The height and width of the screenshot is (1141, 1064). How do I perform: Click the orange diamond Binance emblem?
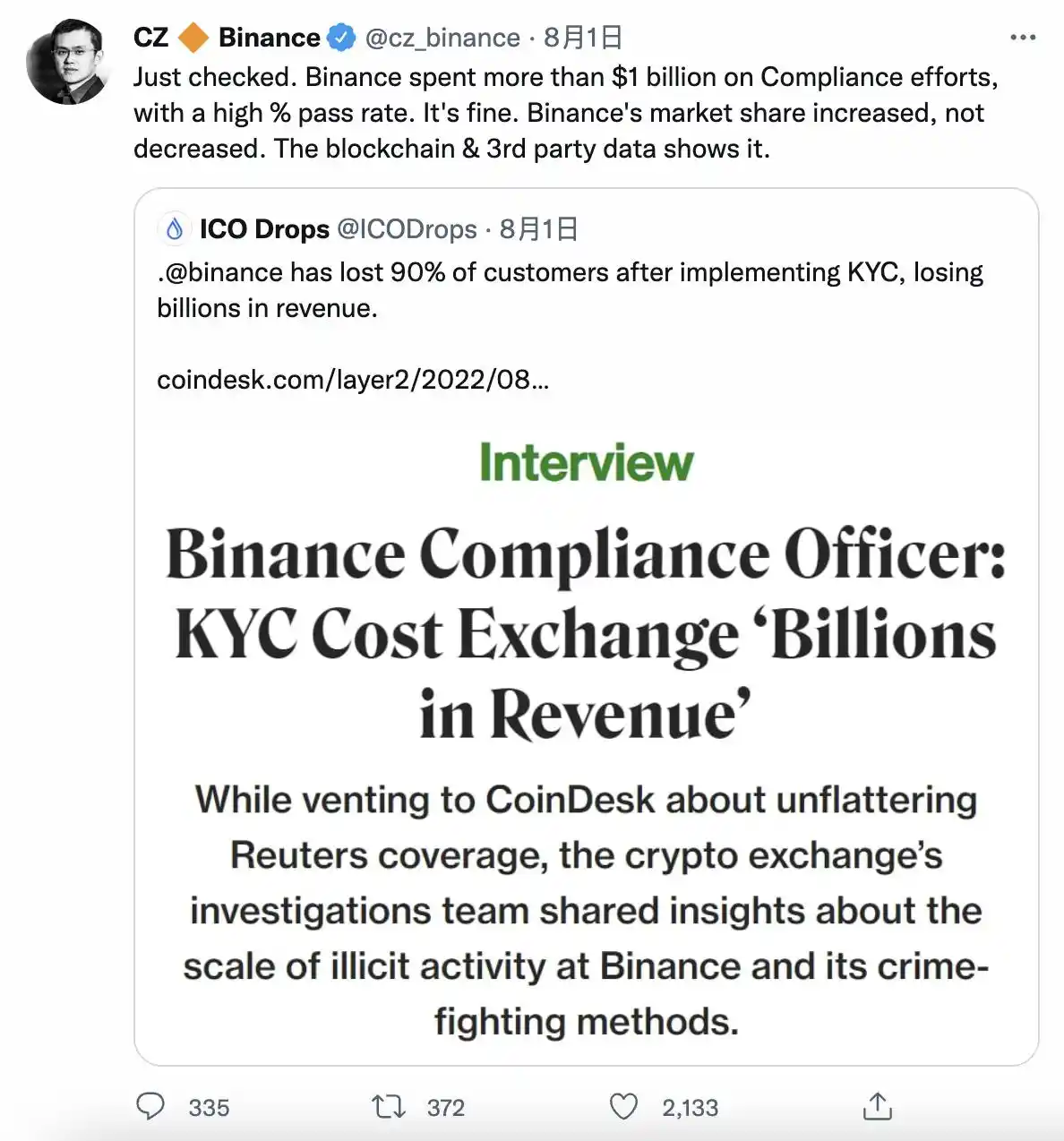(x=193, y=38)
